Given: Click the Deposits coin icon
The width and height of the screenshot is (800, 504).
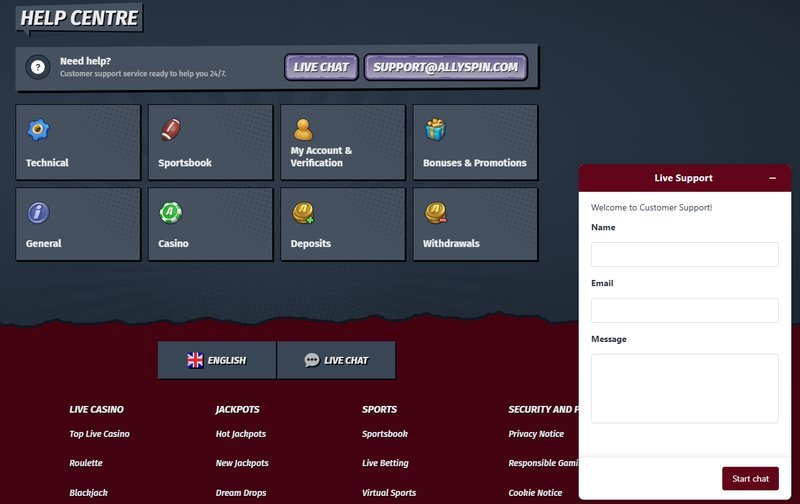Looking at the screenshot, I should click(303, 213).
